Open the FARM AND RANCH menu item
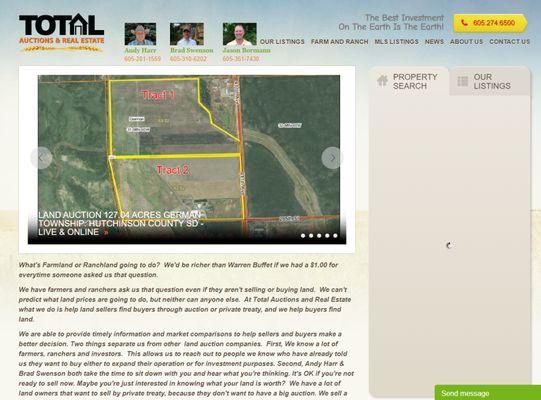The image size is (541, 400). pyautogui.click(x=340, y=42)
